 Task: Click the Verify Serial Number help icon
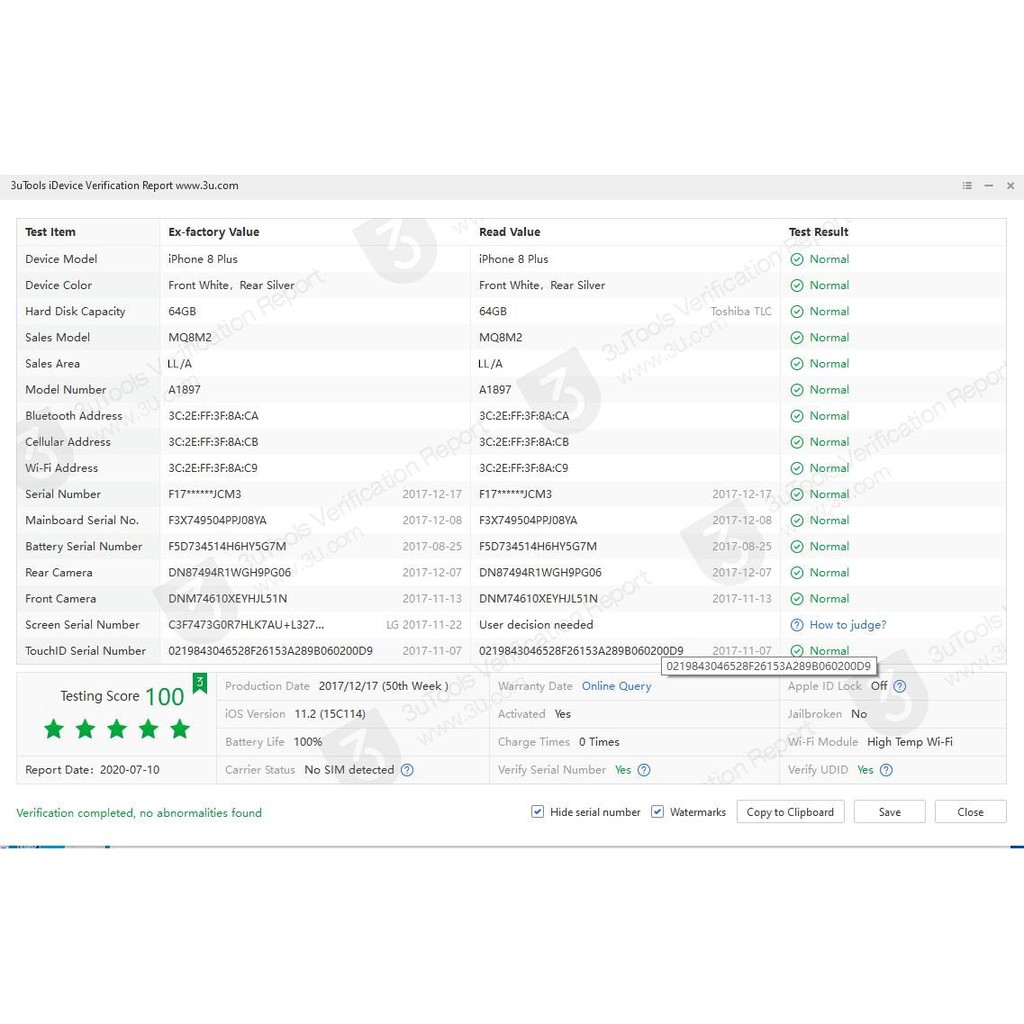pos(644,770)
